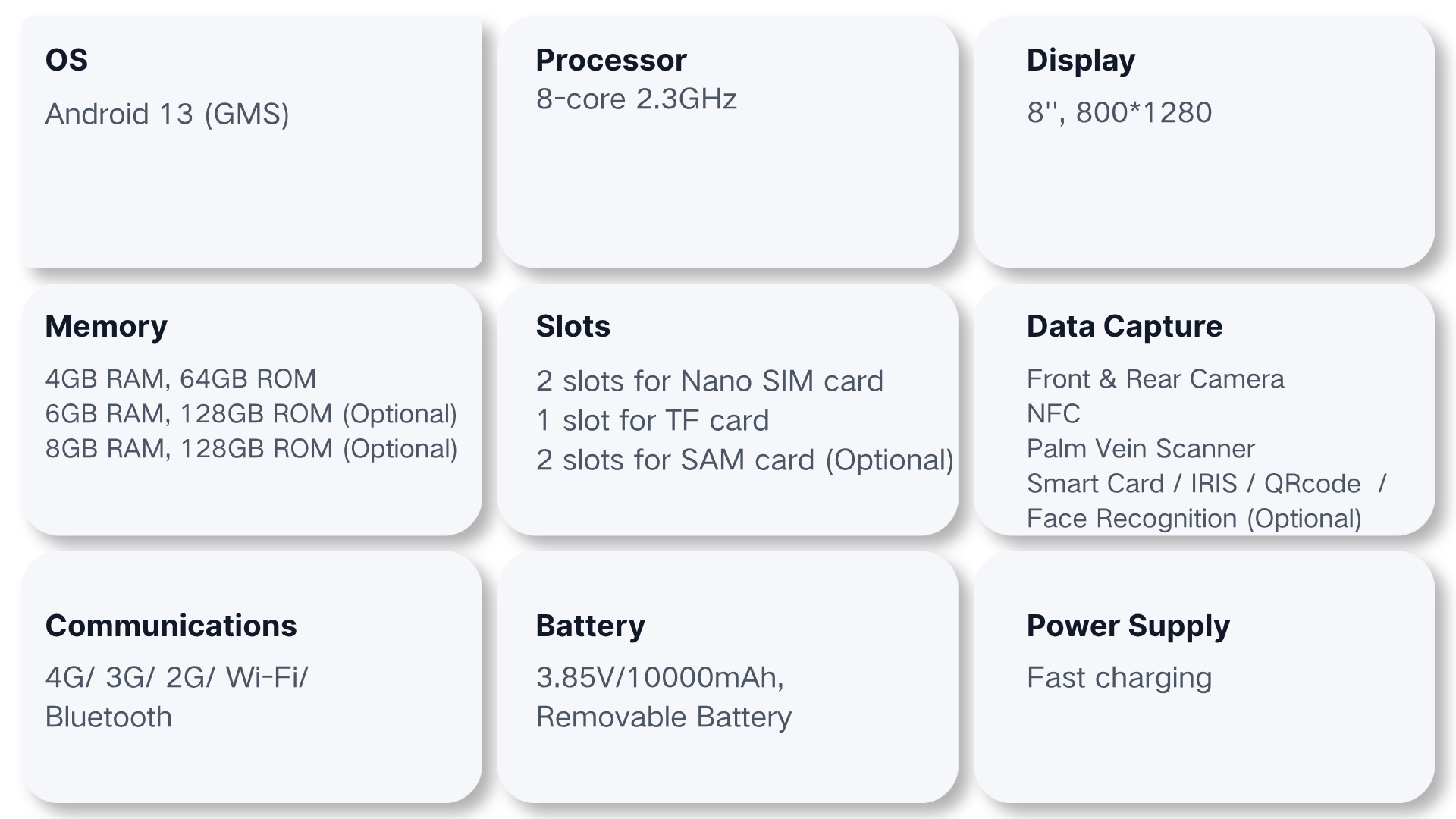Screen dimensions: 1456x819
Task: Click the 8GB RAM, 128GB ROM option
Action: click(251, 448)
